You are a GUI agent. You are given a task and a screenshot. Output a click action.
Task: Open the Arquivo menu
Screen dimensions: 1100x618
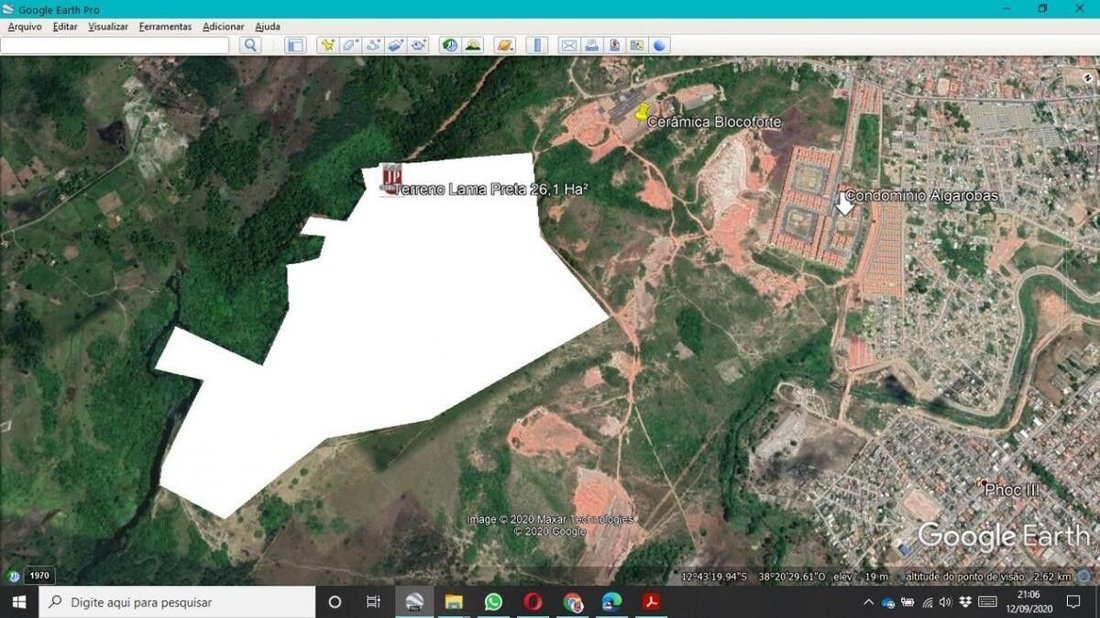pos(25,27)
